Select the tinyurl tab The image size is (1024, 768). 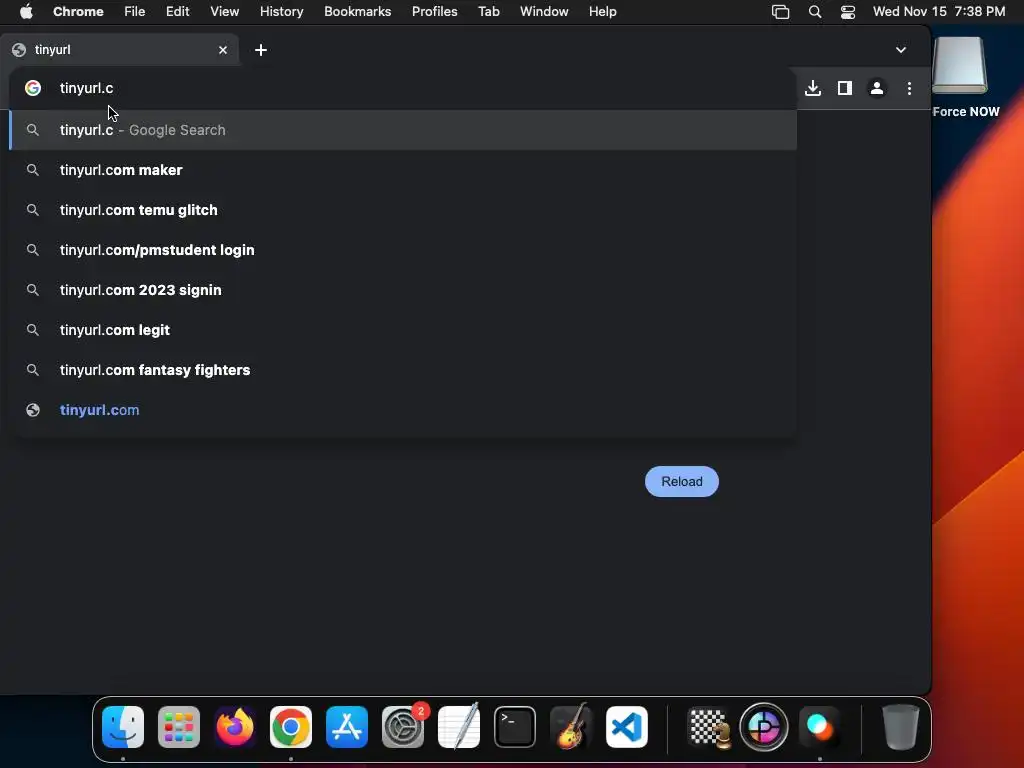tap(120, 50)
